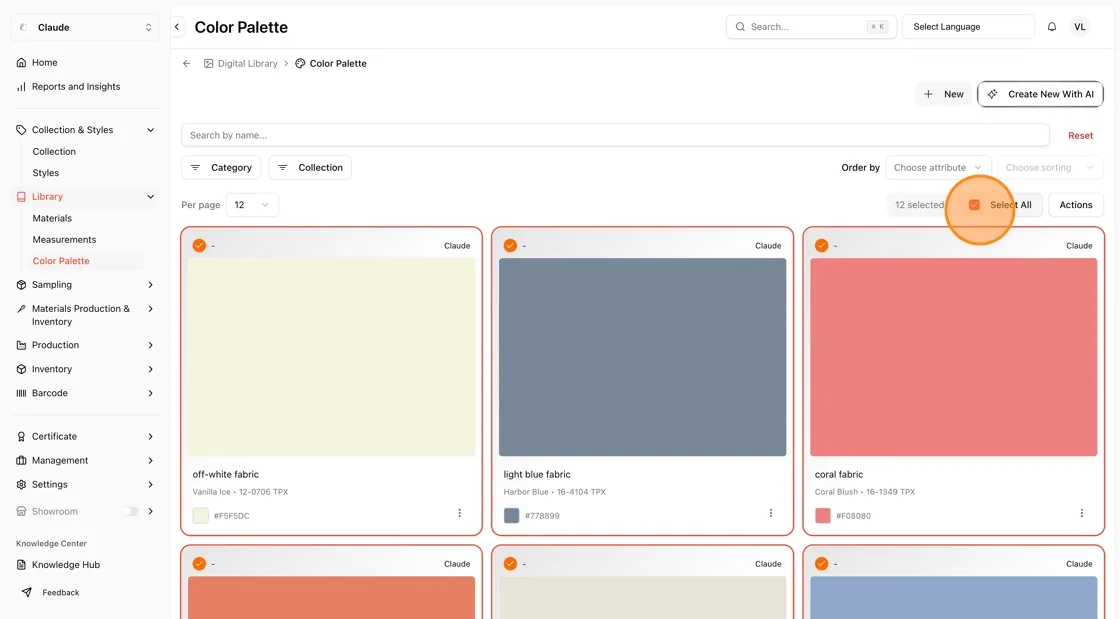Open the Collection filter button
Viewport: 1120px width, 619px height.
click(x=310, y=168)
